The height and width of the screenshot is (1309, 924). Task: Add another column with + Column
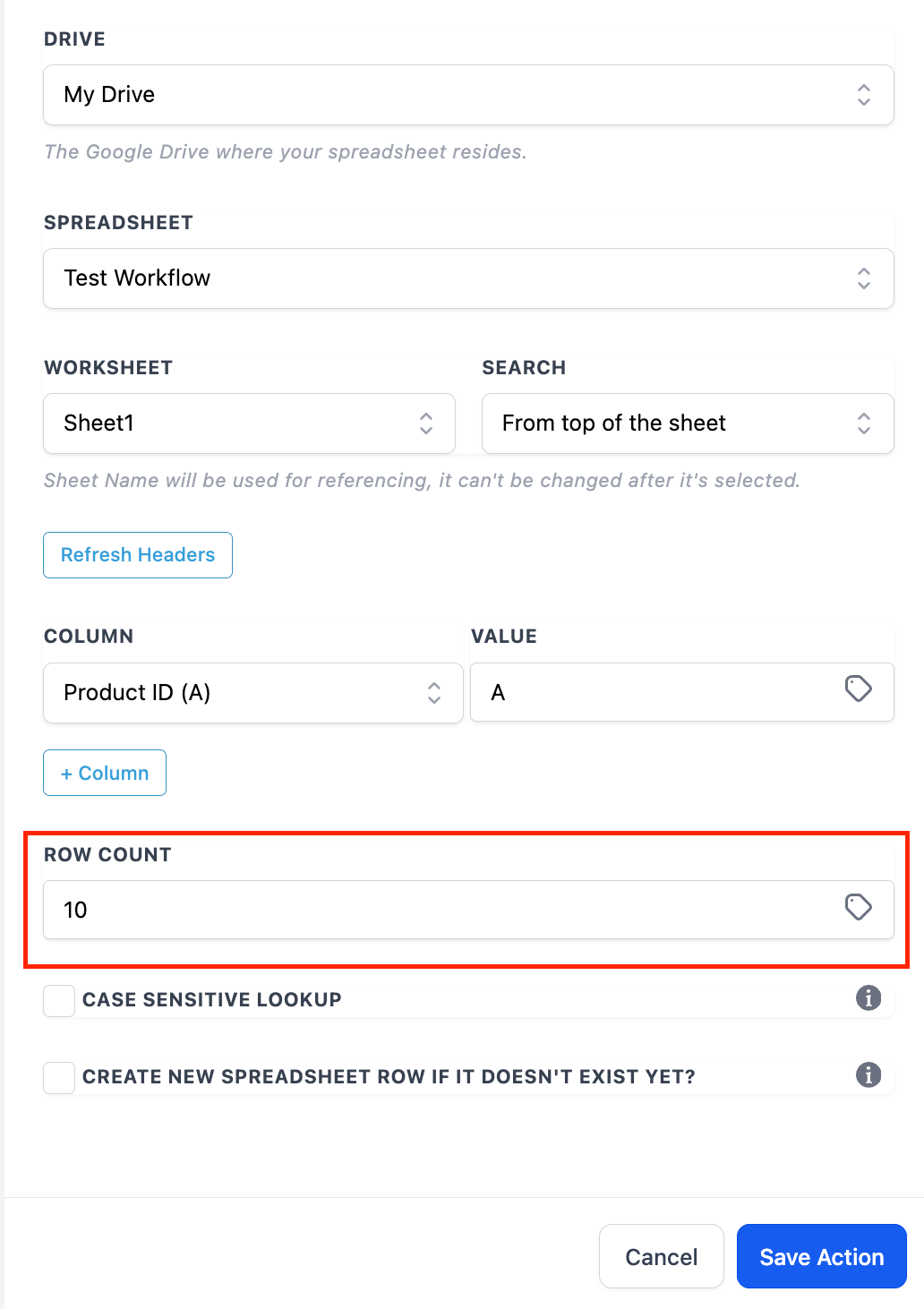tap(105, 773)
